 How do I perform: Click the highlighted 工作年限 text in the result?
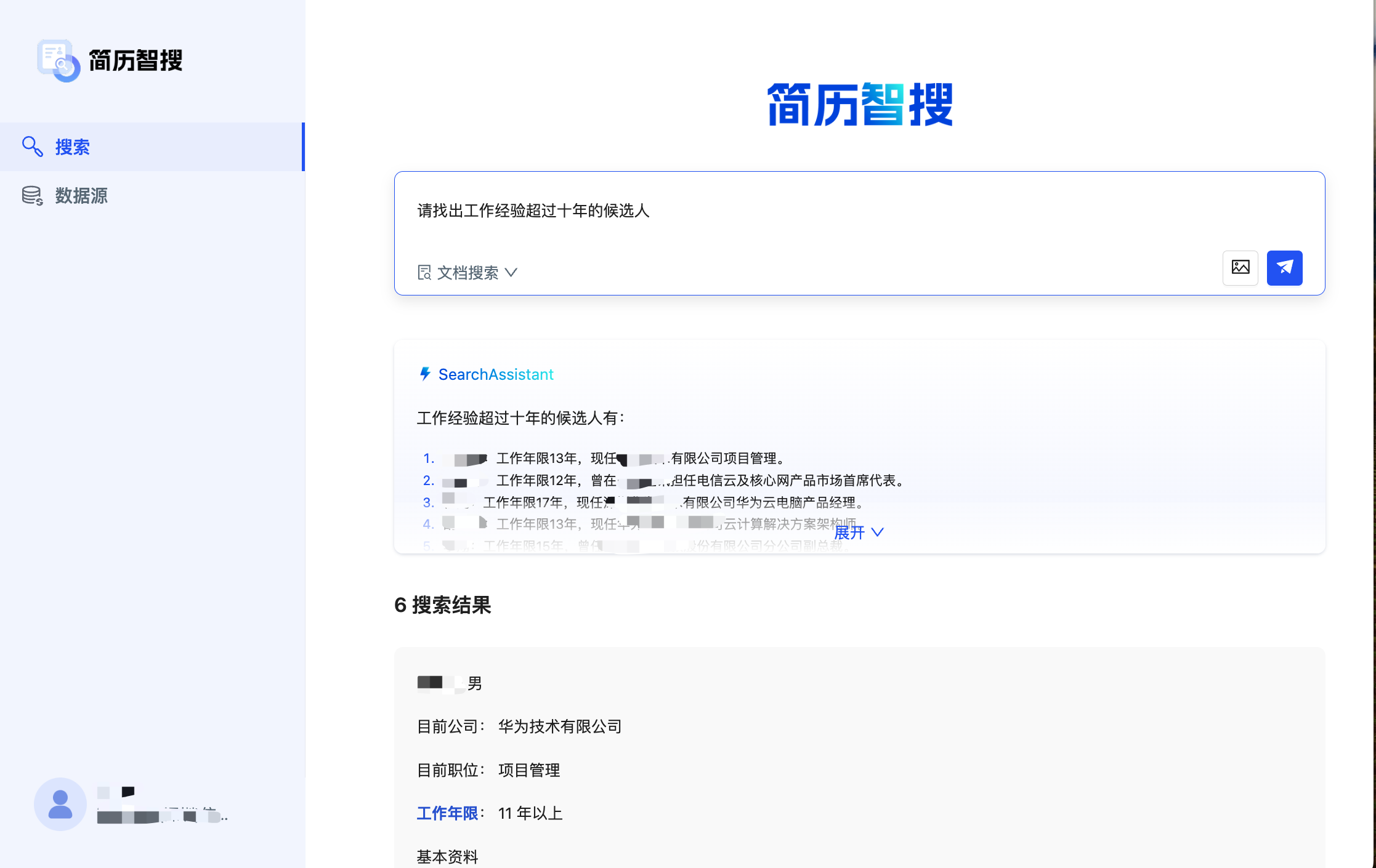[x=447, y=813]
